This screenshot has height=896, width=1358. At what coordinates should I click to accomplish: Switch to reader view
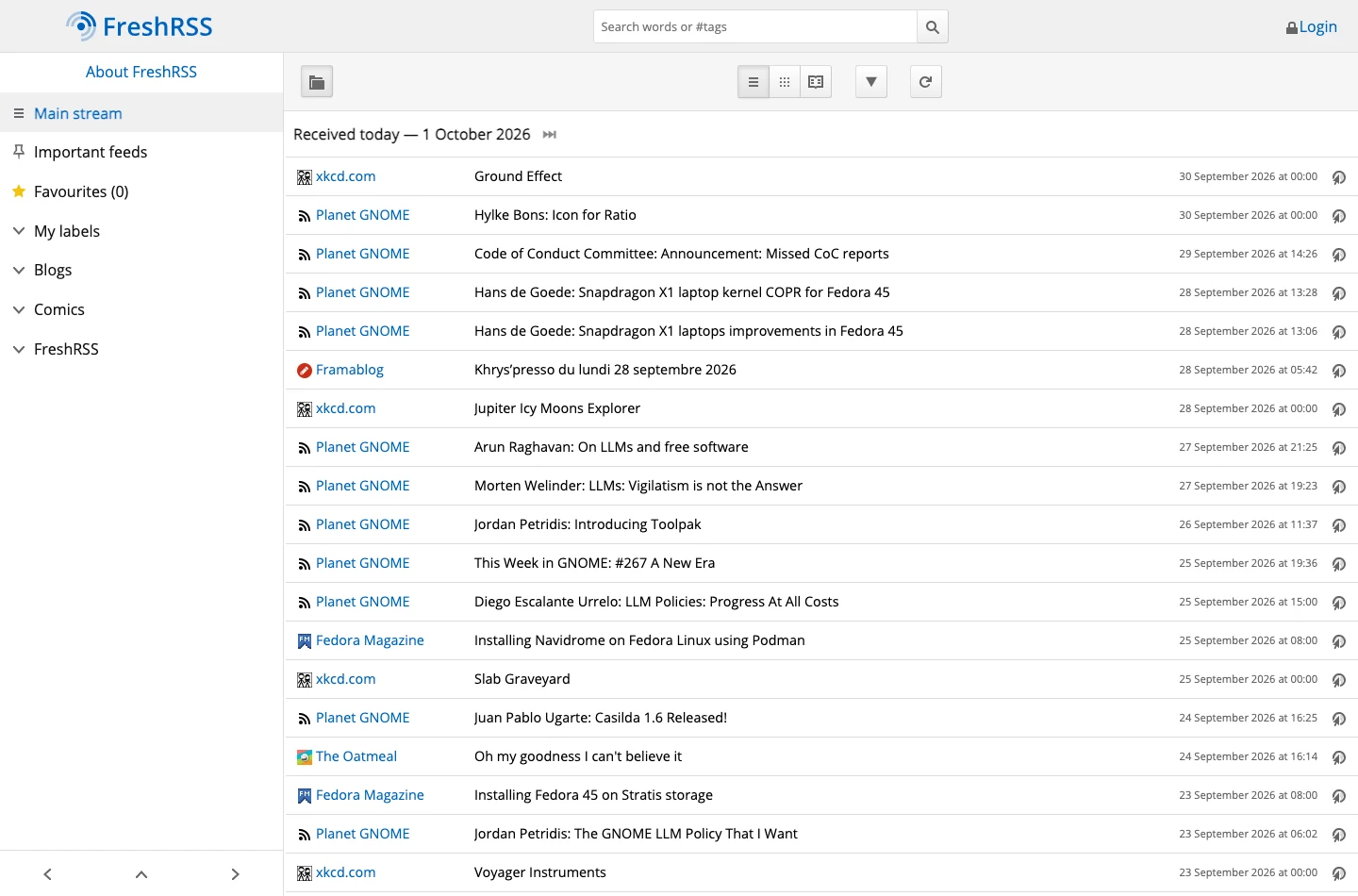[x=816, y=82]
